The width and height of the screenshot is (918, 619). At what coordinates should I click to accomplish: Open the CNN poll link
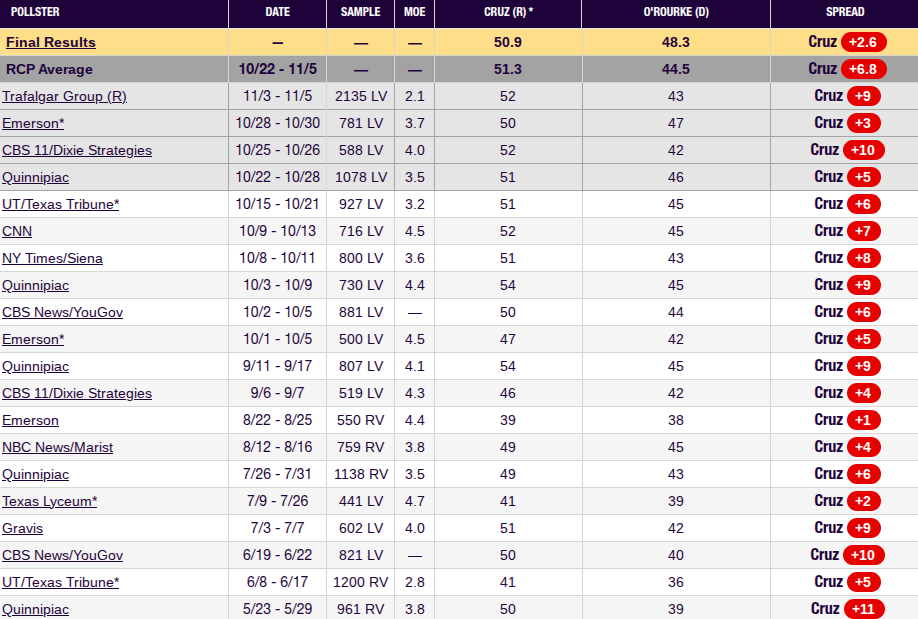pyautogui.click(x=17, y=231)
